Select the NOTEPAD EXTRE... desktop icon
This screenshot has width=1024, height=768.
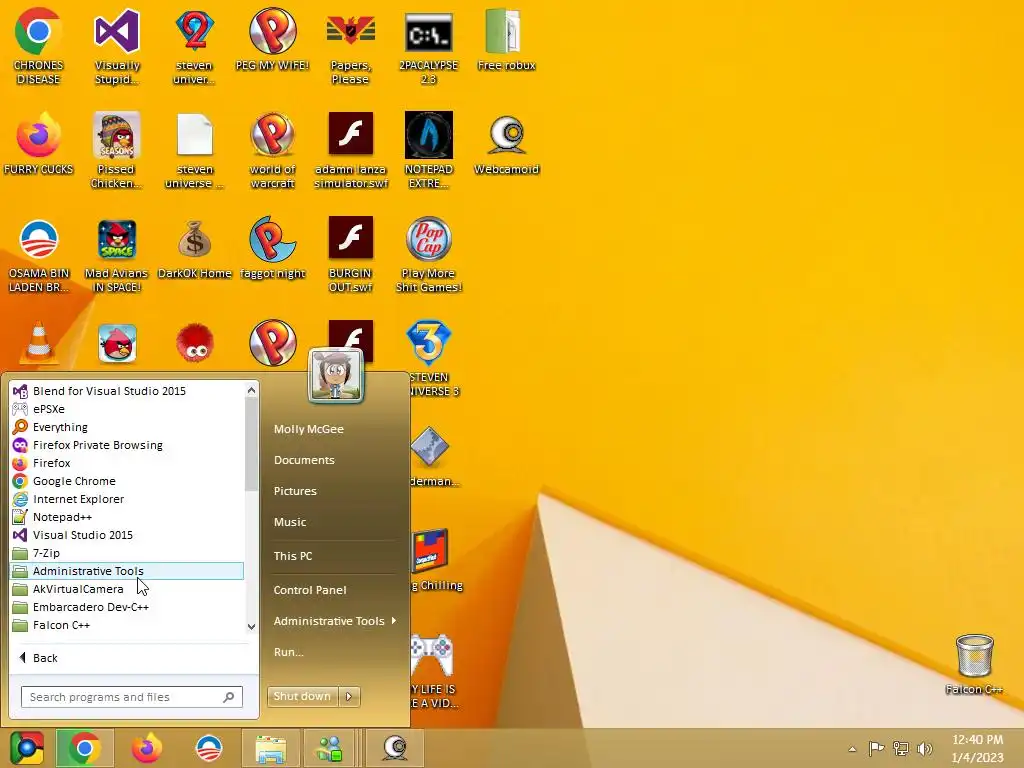tap(428, 150)
